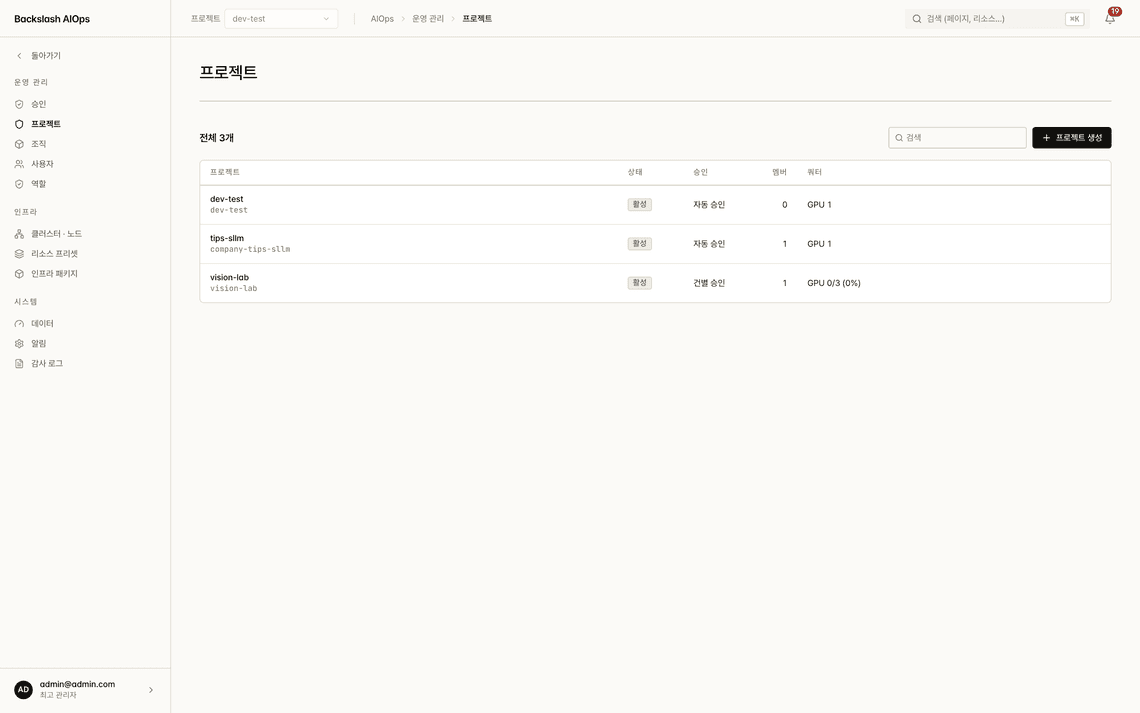
Task: Go to 조직 in the sidebar
Action: point(39,144)
